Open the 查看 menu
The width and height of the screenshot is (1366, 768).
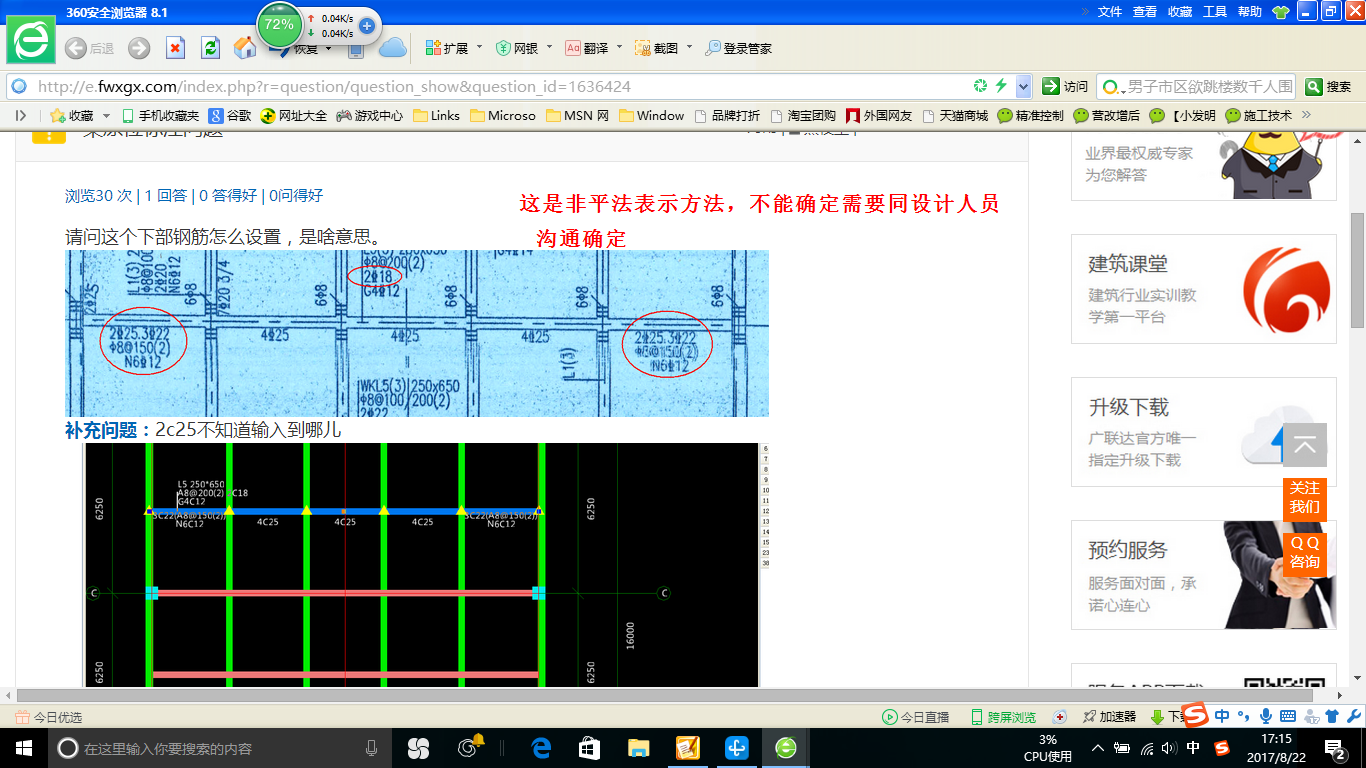tap(1144, 12)
